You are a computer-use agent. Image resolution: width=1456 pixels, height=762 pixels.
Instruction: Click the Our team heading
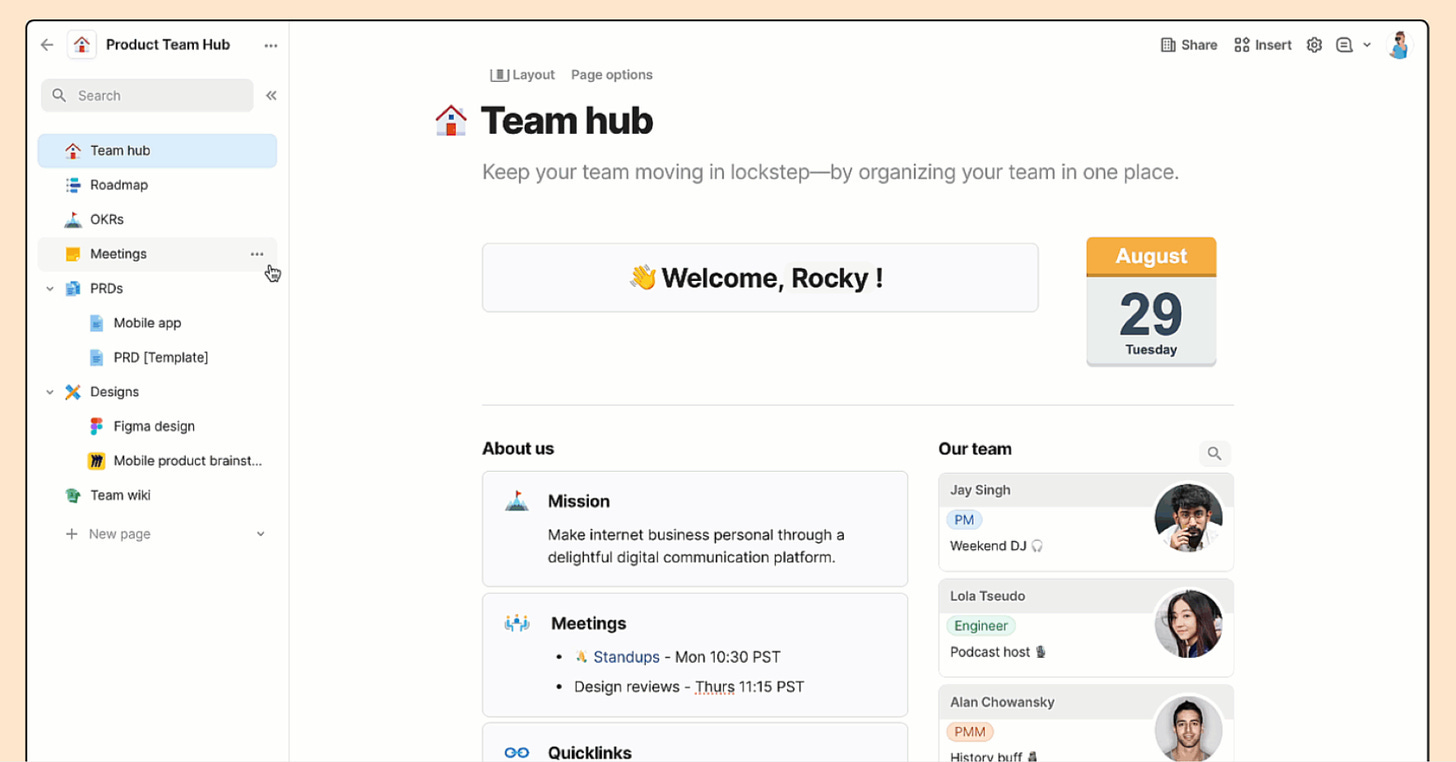[x=975, y=449]
